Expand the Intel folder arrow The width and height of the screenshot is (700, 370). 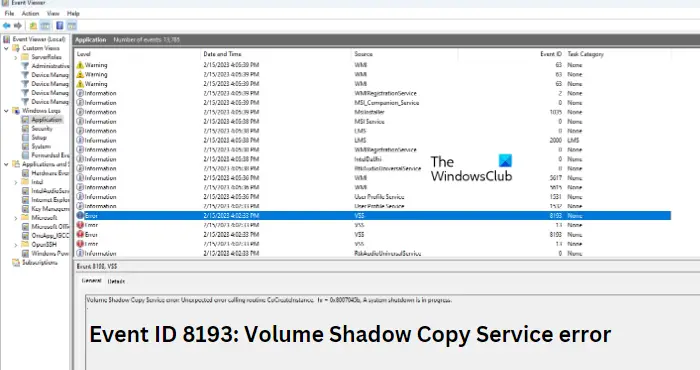coord(16,182)
